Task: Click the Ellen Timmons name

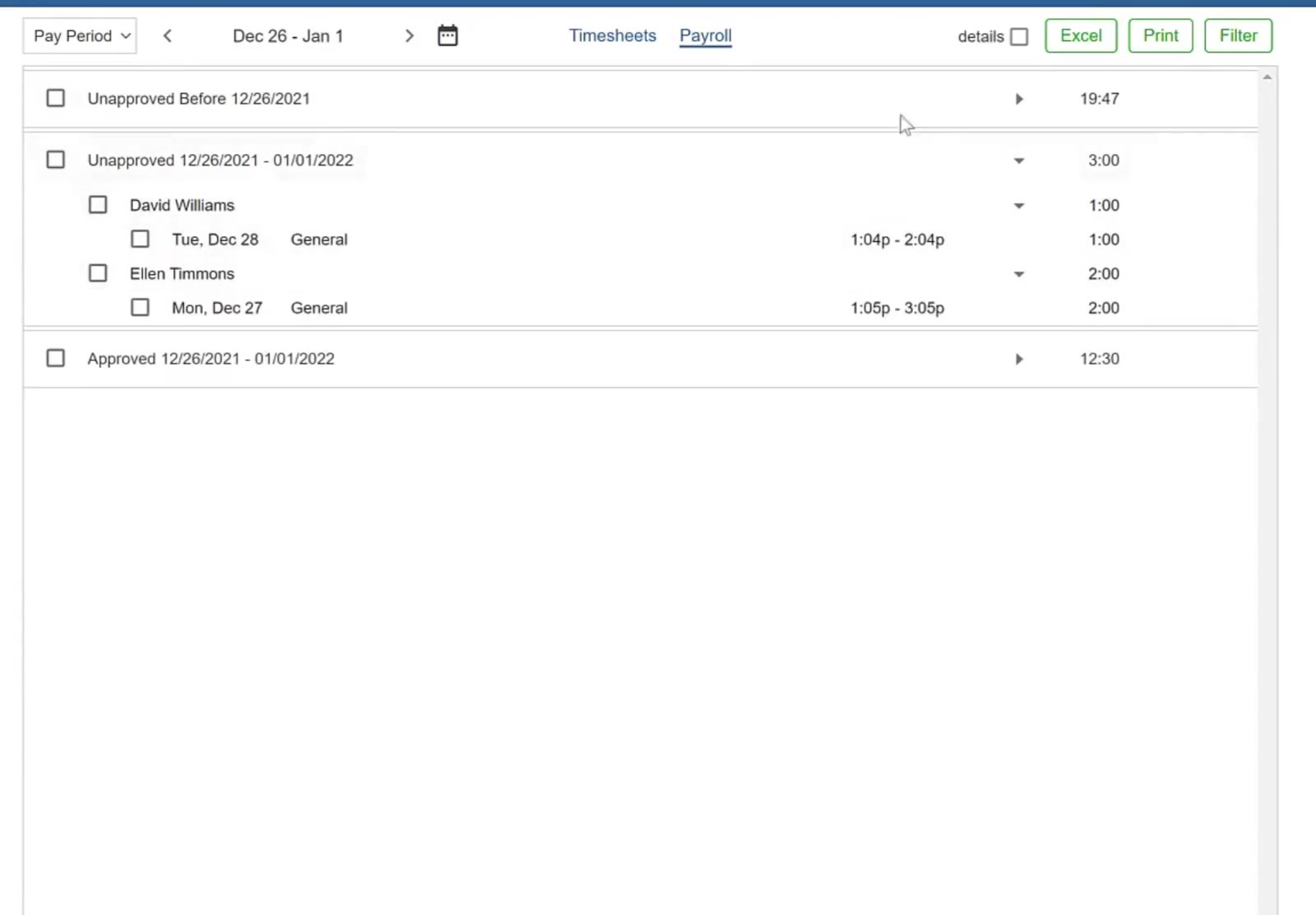Action: click(x=182, y=273)
